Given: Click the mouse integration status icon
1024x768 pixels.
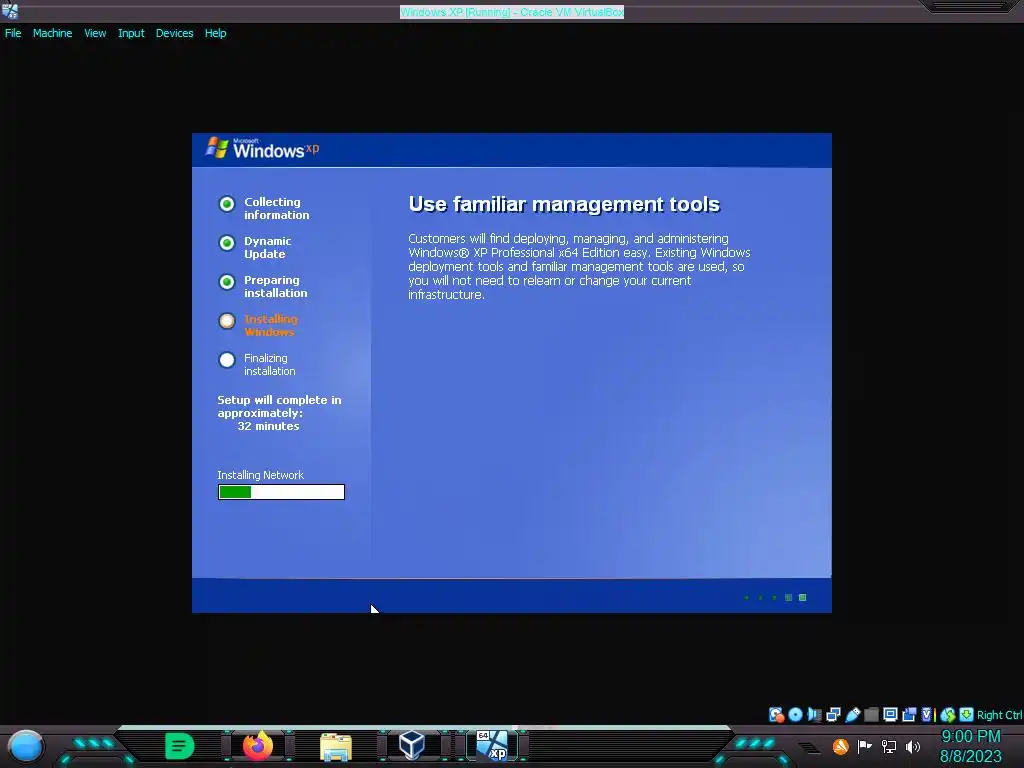Looking at the screenshot, I should (x=948, y=714).
